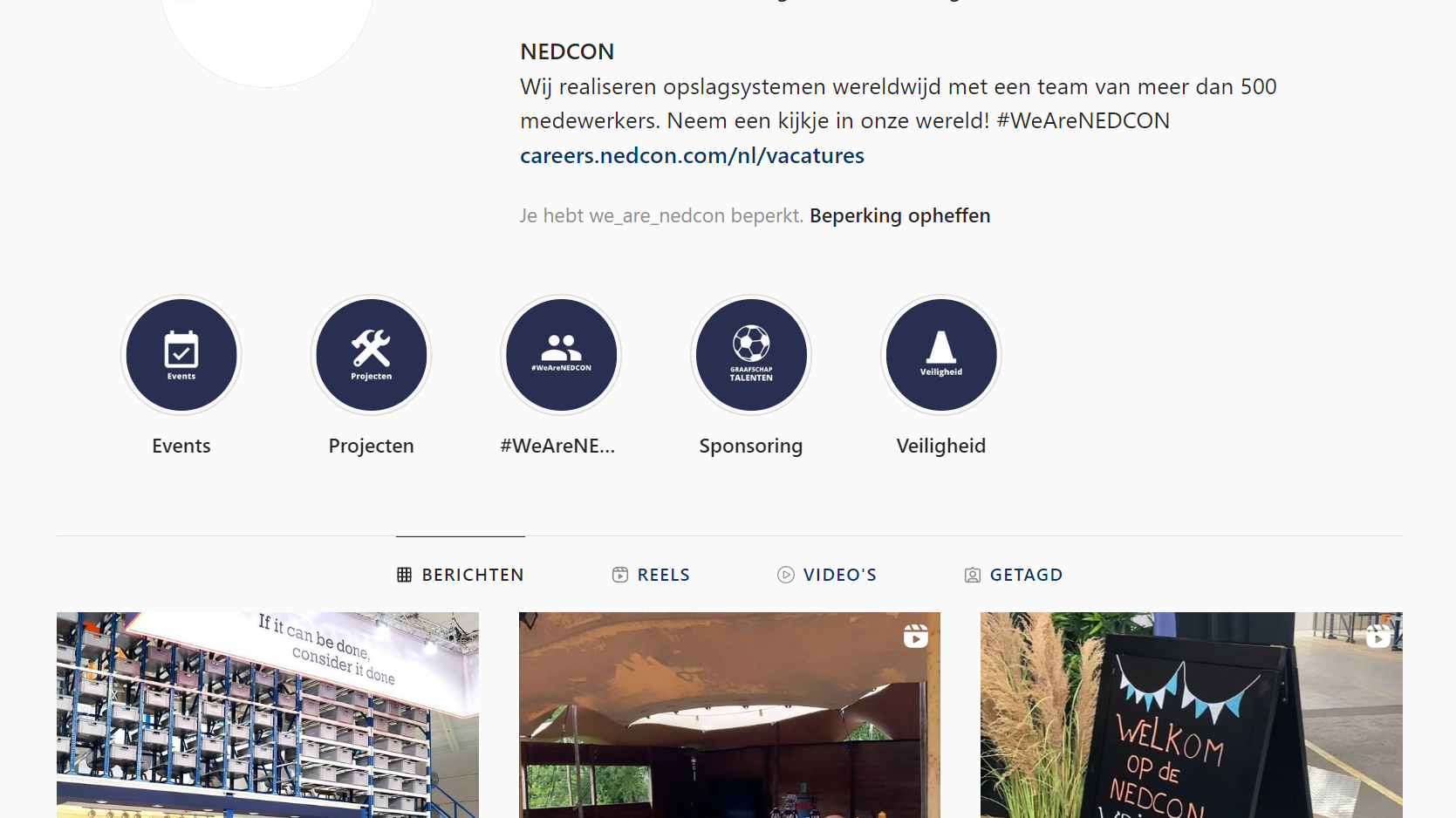Image resolution: width=1456 pixels, height=818 pixels.
Task: Open the tent reel post thumbnail
Action: pyautogui.click(x=729, y=715)
